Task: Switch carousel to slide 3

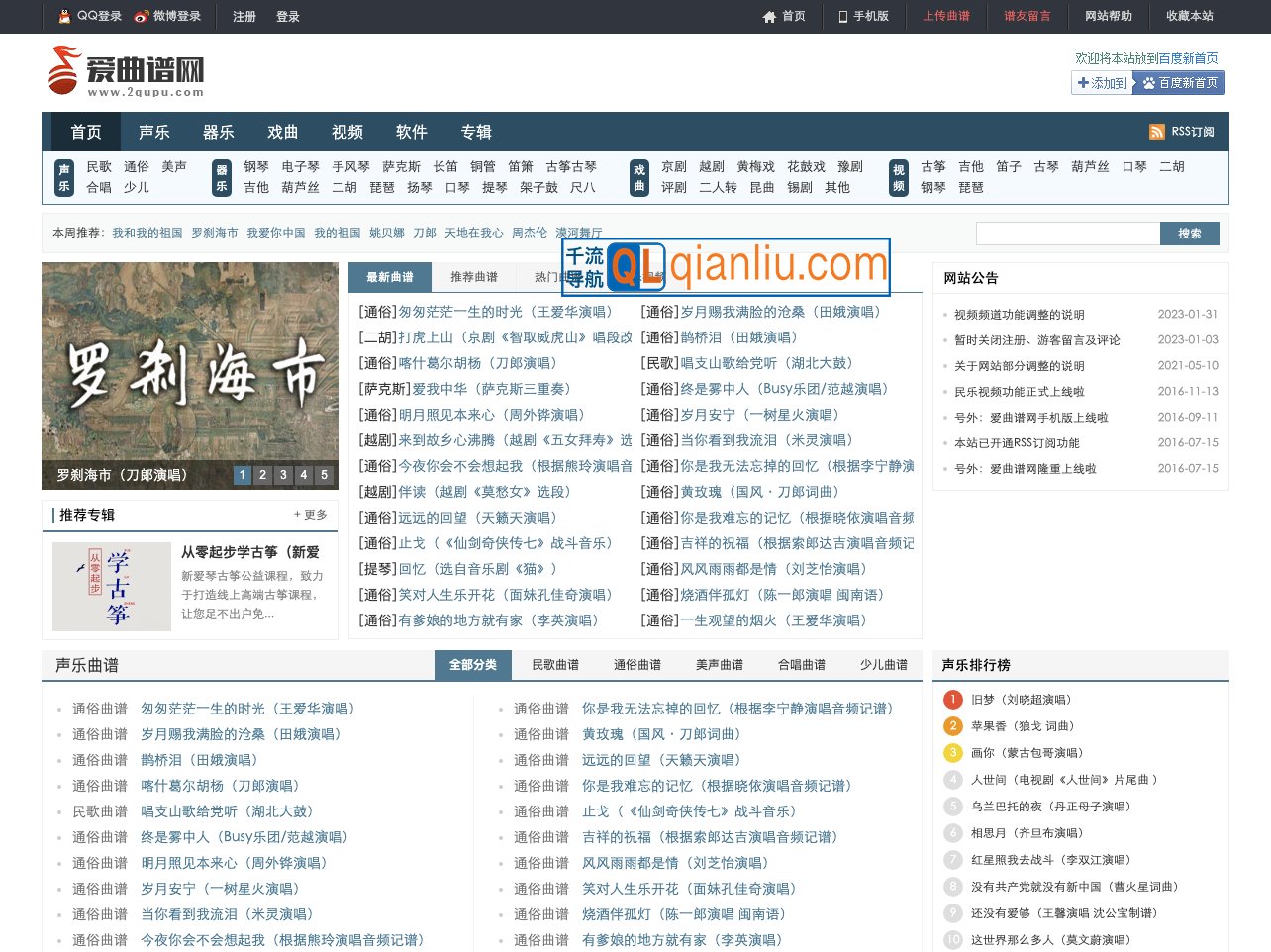Action: pos(283,475)
